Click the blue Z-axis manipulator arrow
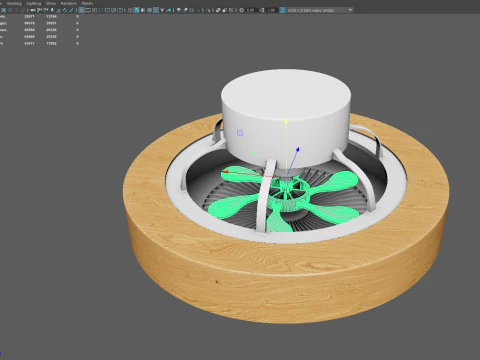The width and height of the screenshot is (480, 360). (297, 150)
